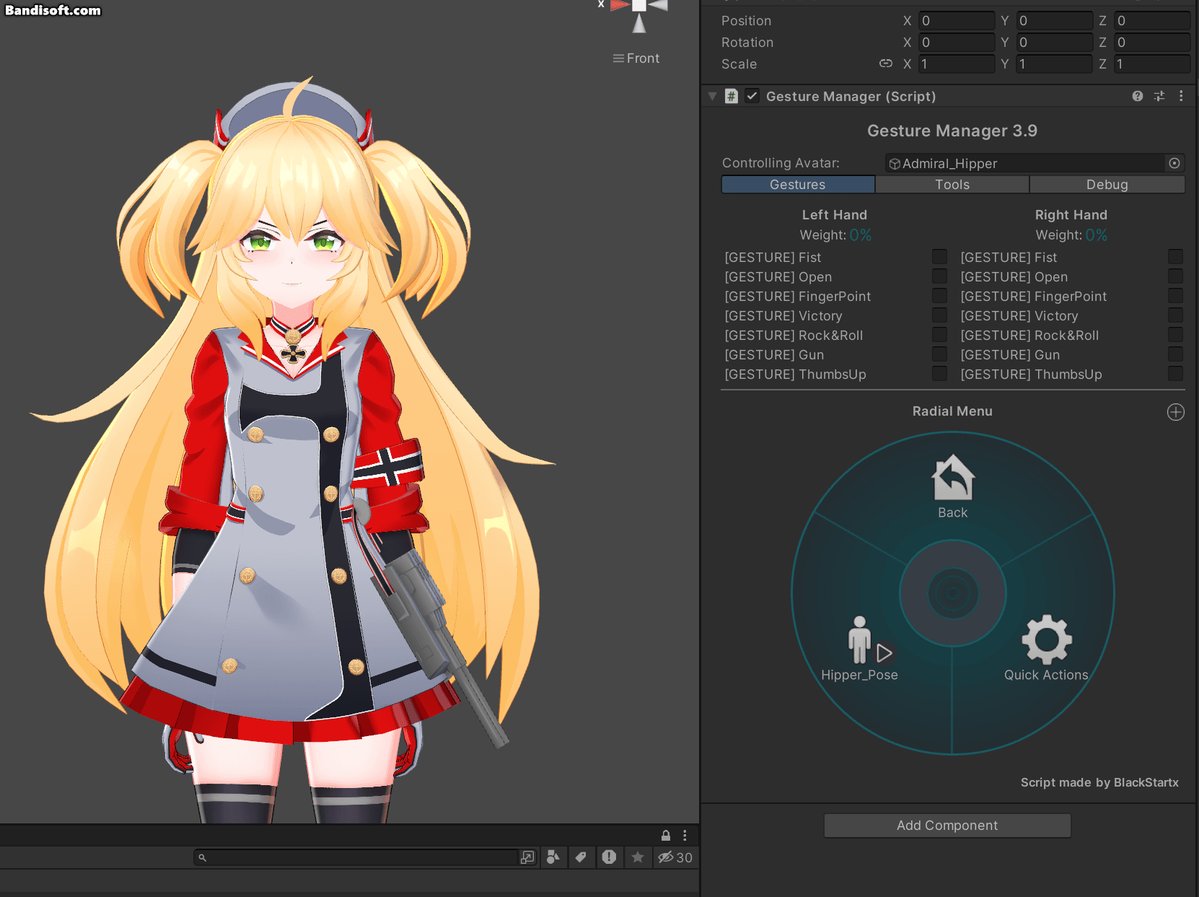
Task: Switch to the Tools tab
Action: pyautogui.click(x=952, y=184)
